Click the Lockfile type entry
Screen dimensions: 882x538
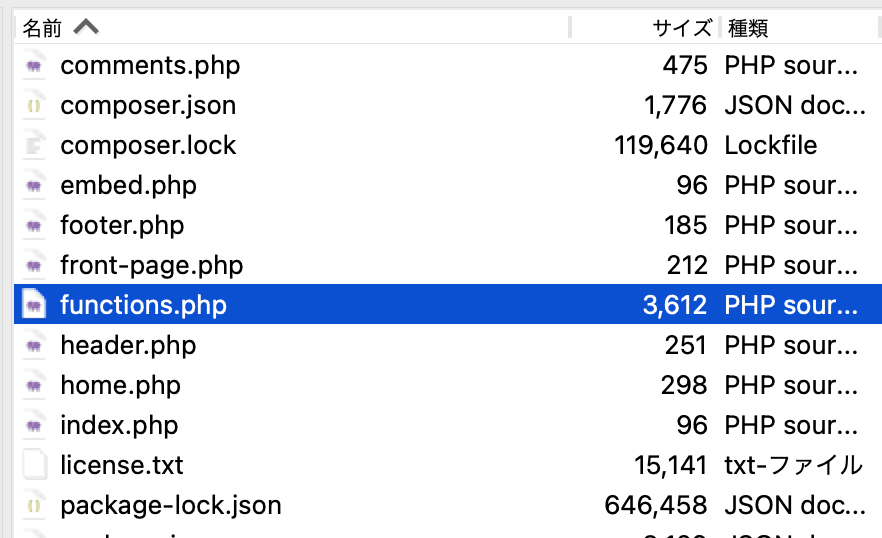[x=771, y=146]
